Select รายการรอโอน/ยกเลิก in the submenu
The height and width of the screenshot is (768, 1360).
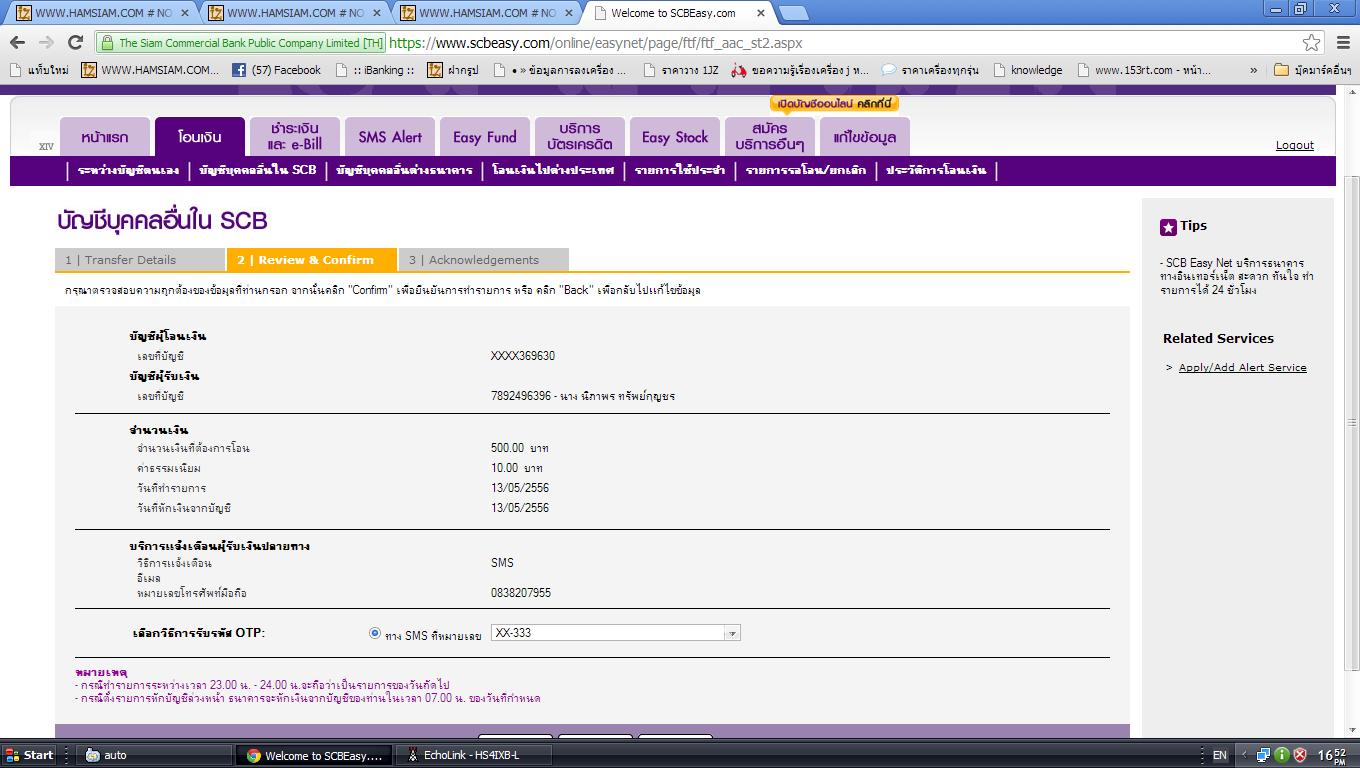pyautogui.click(x=806, y=170)
